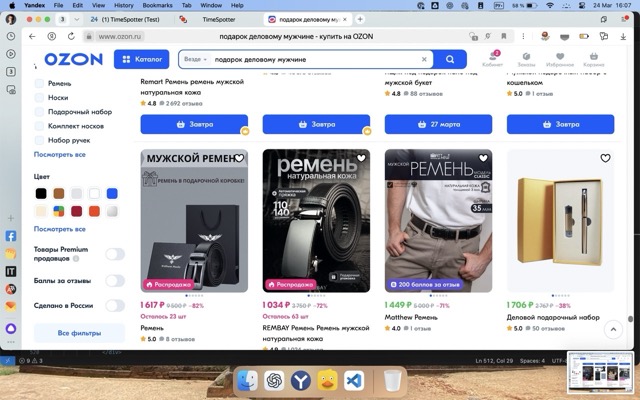Check the Подарочный набор checkbox

40,112
